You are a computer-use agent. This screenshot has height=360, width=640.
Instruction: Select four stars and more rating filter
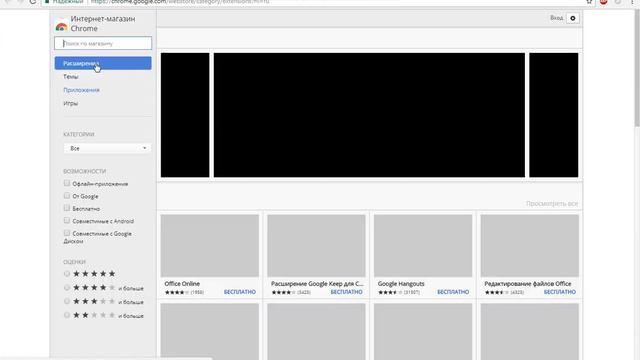point(67,287)
